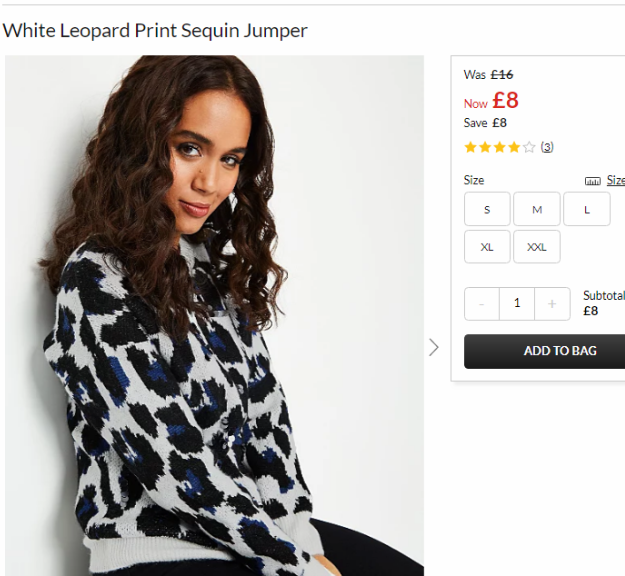Add the jumper to bag
625x576 pixels.
click(544, 351)
